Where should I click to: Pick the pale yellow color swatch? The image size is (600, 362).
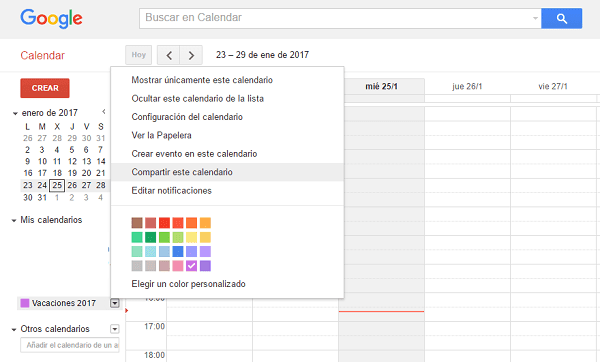(191, 237)
